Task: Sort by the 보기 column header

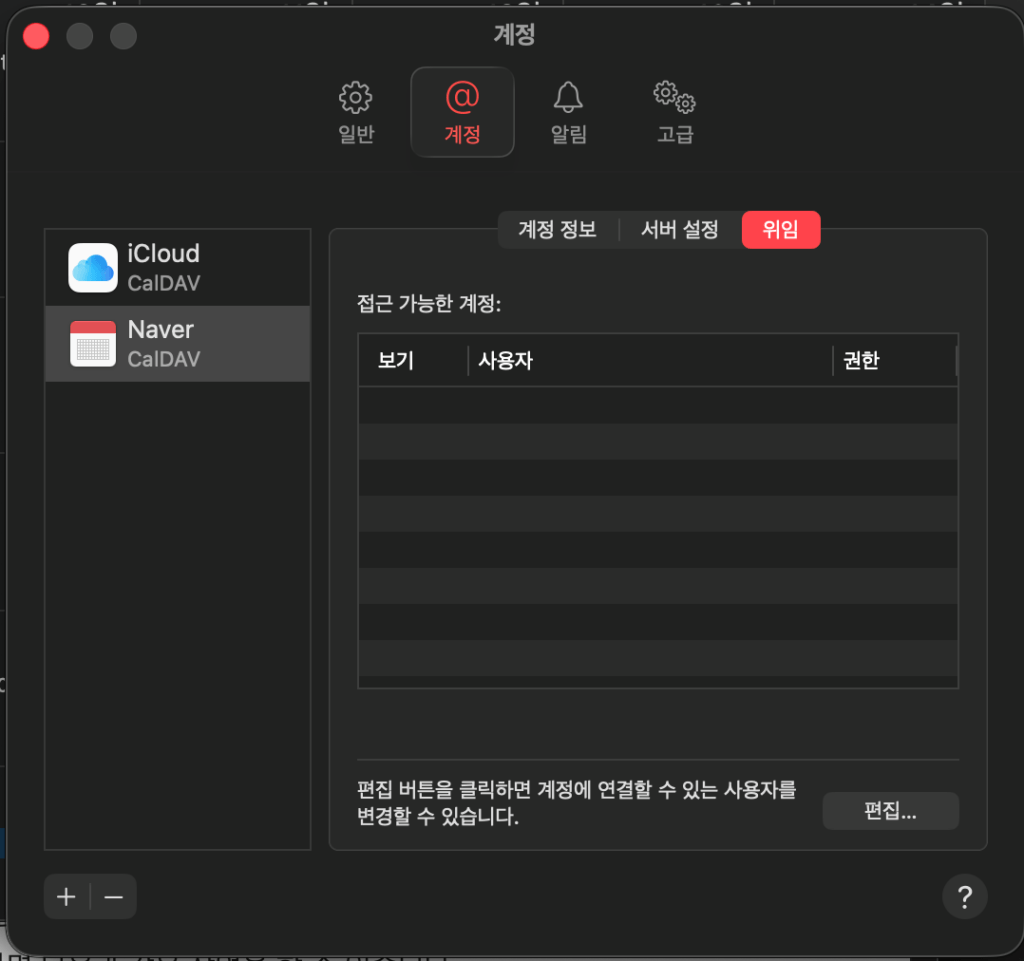Action: [x=396, y=361]
